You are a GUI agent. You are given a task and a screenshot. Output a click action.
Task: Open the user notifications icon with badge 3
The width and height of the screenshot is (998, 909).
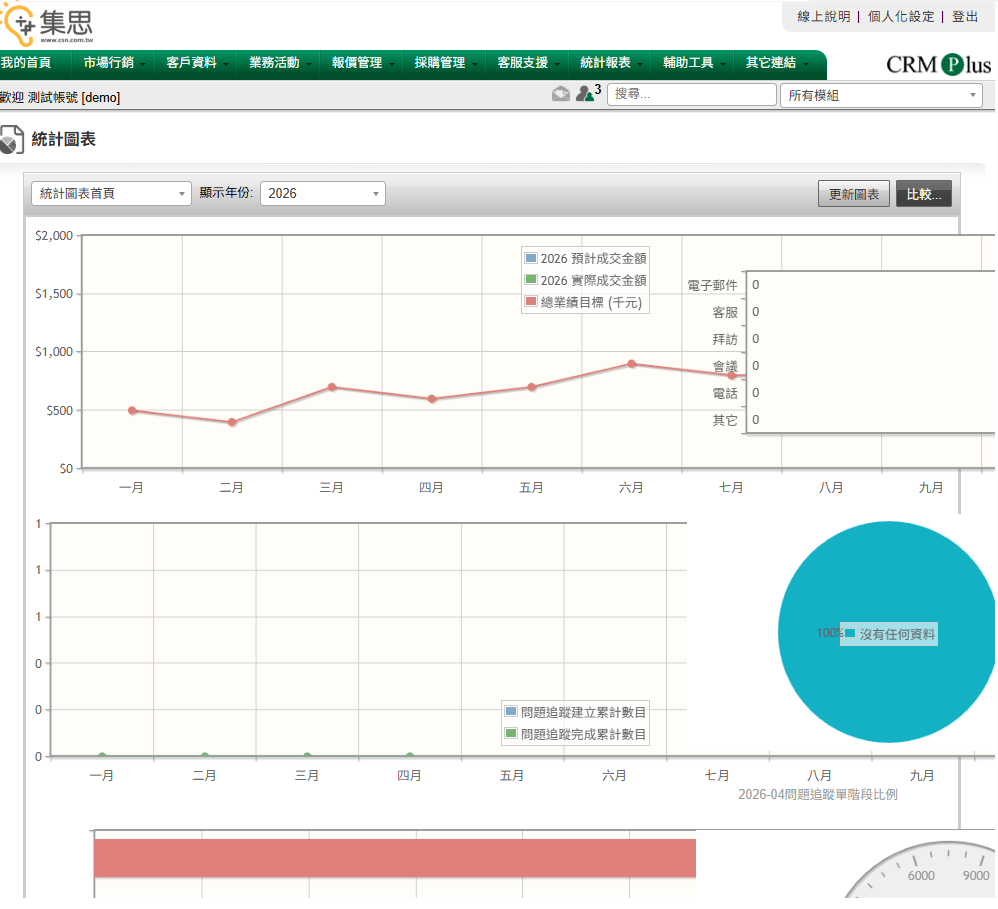pos(585,94)
